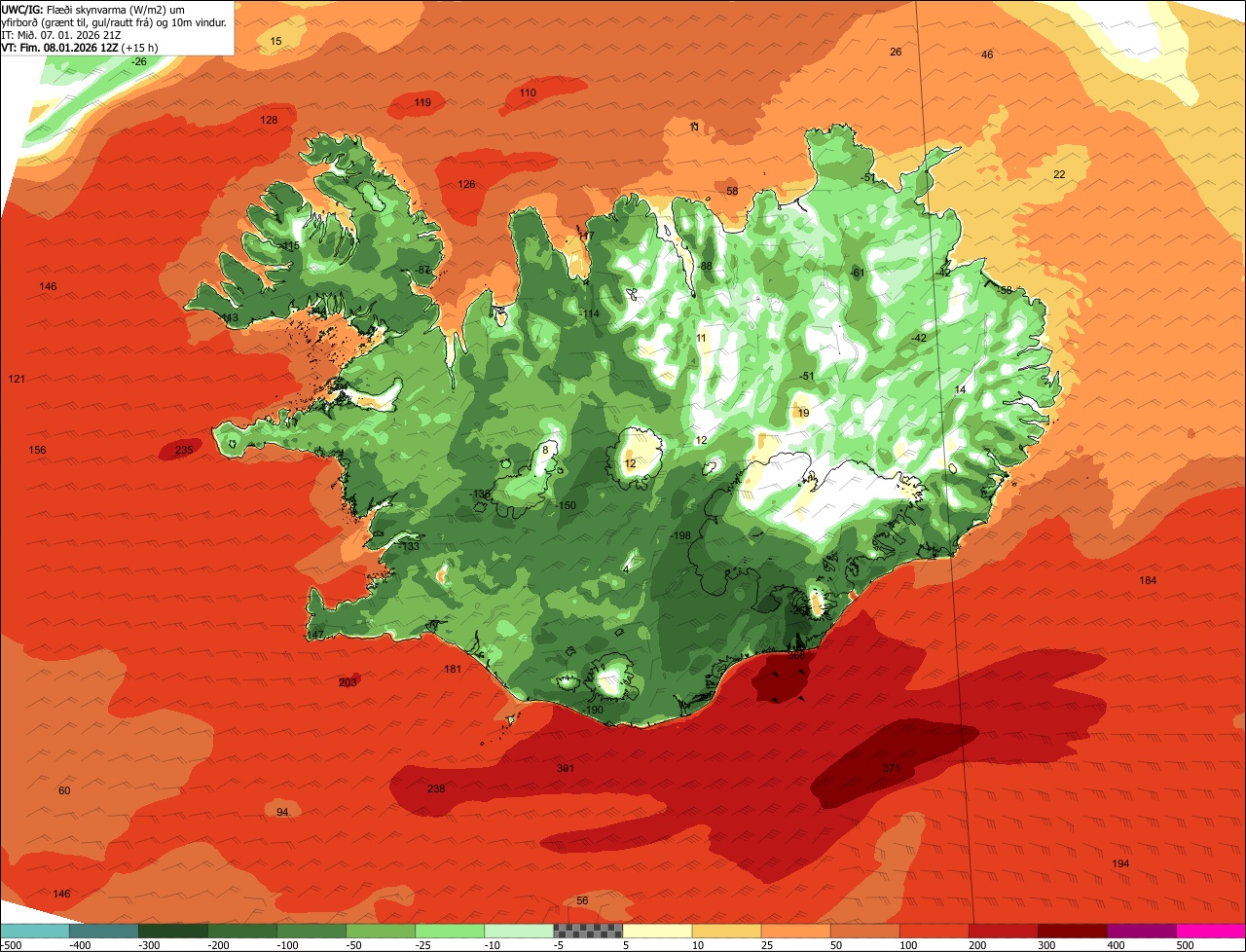Screen dimensions: 1246x952
Task: Click the flux value 60 in the southwest
Action: [64, 790]
